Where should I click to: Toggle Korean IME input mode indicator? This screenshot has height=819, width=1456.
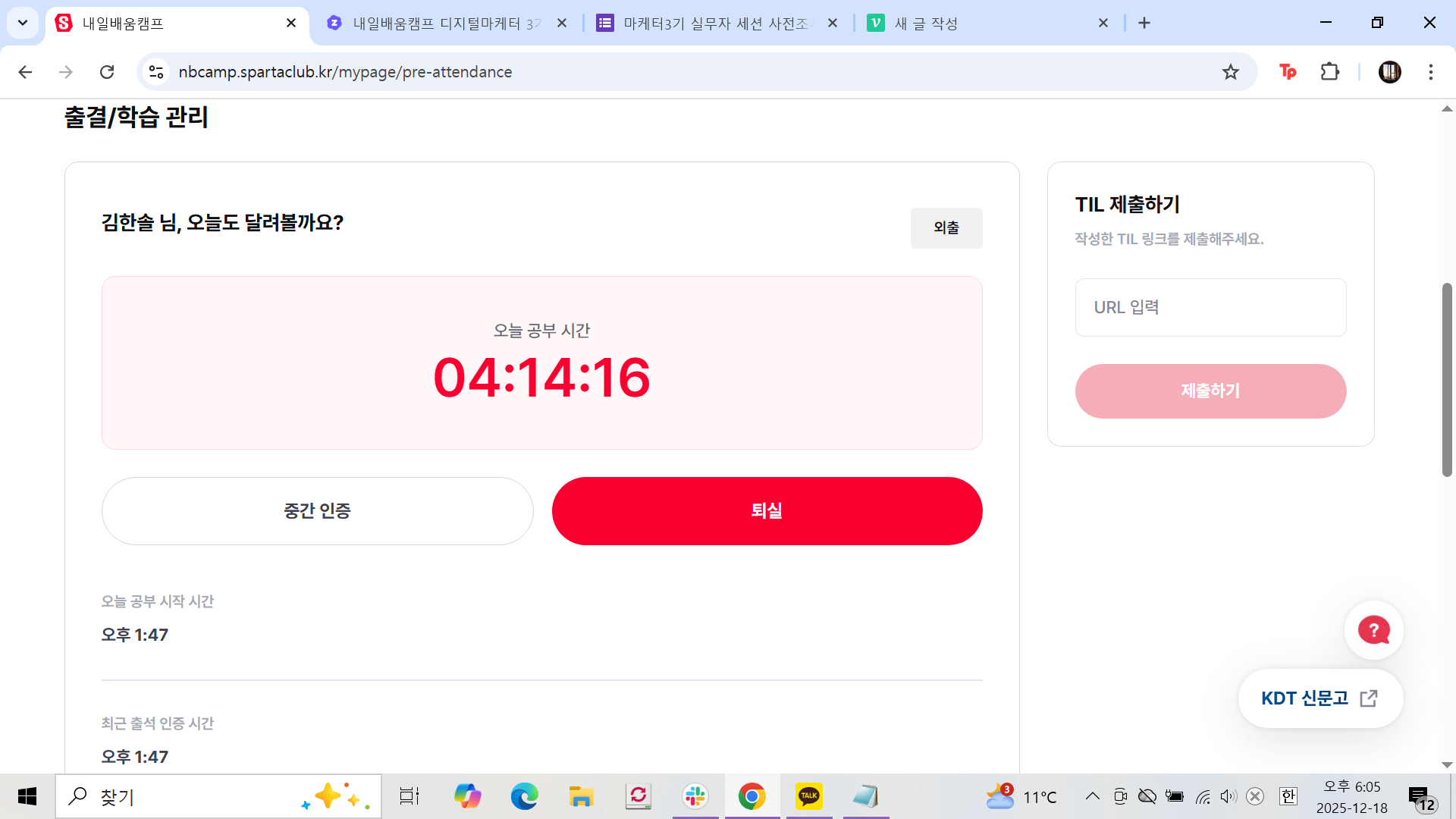1288,796
